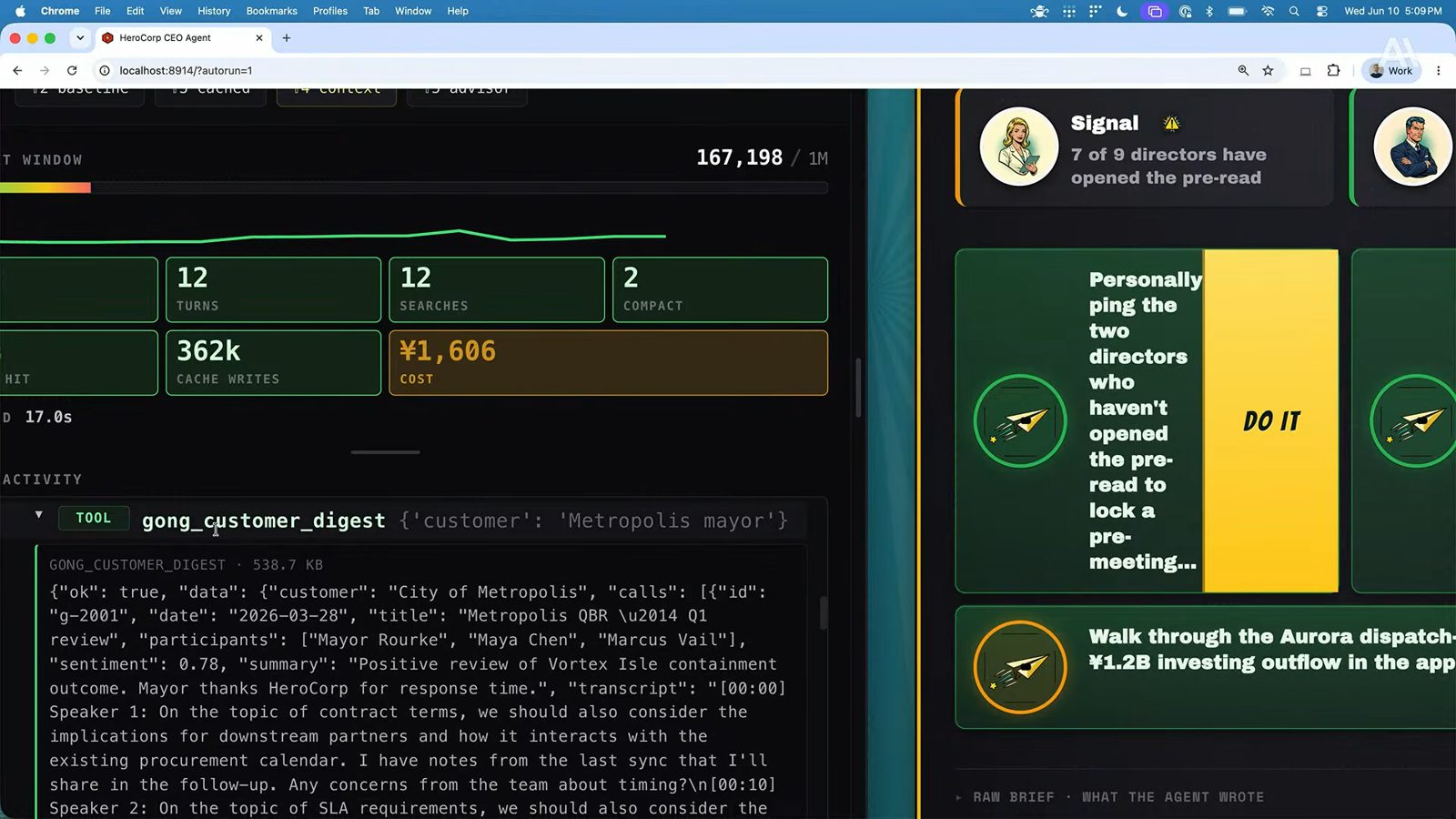
Task: Click the tool output panel scrollbar
Action: pyautogui.click(x=824, y=612)
